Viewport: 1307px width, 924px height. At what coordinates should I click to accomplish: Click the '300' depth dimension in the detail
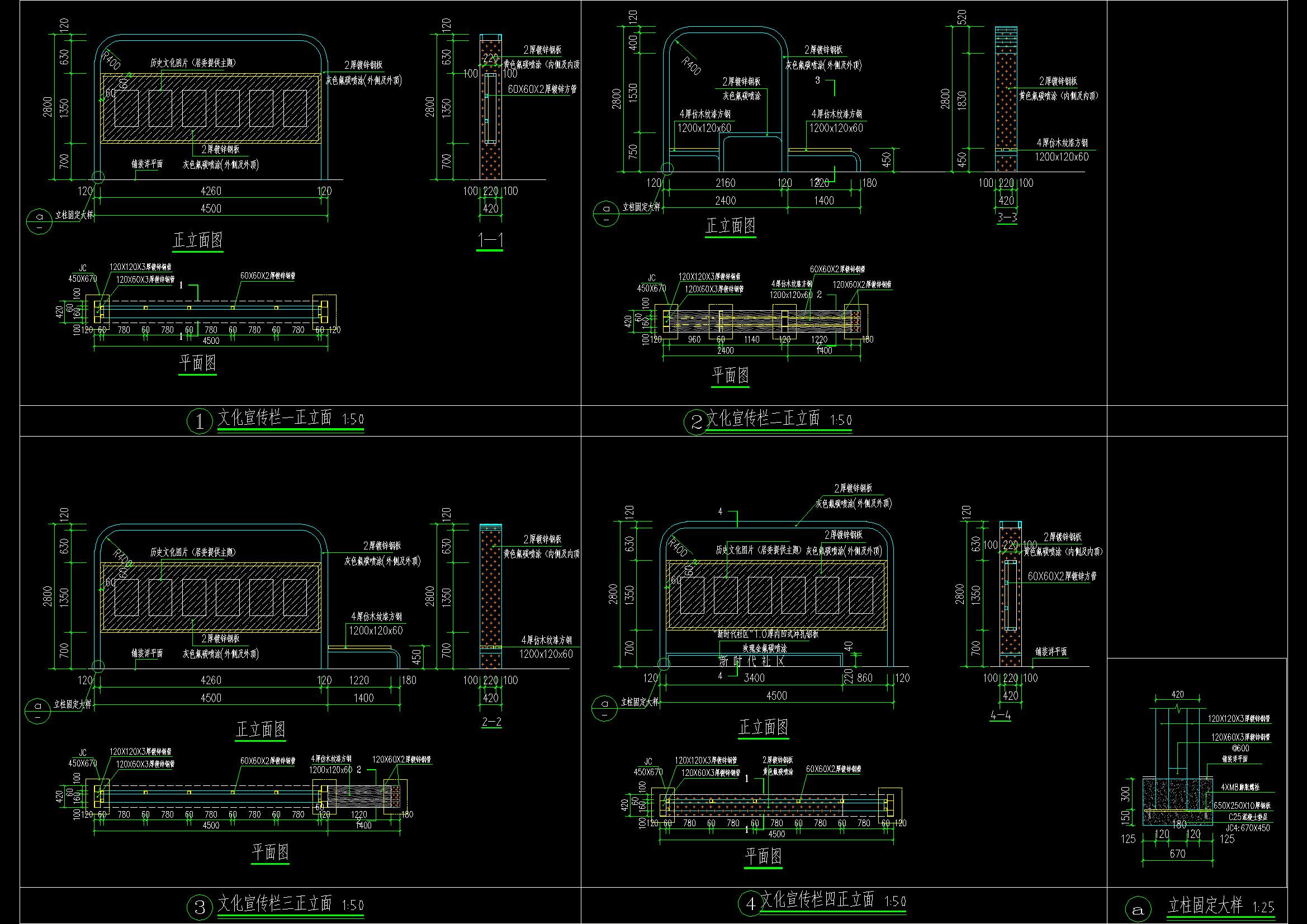(x=1125, y=795)
